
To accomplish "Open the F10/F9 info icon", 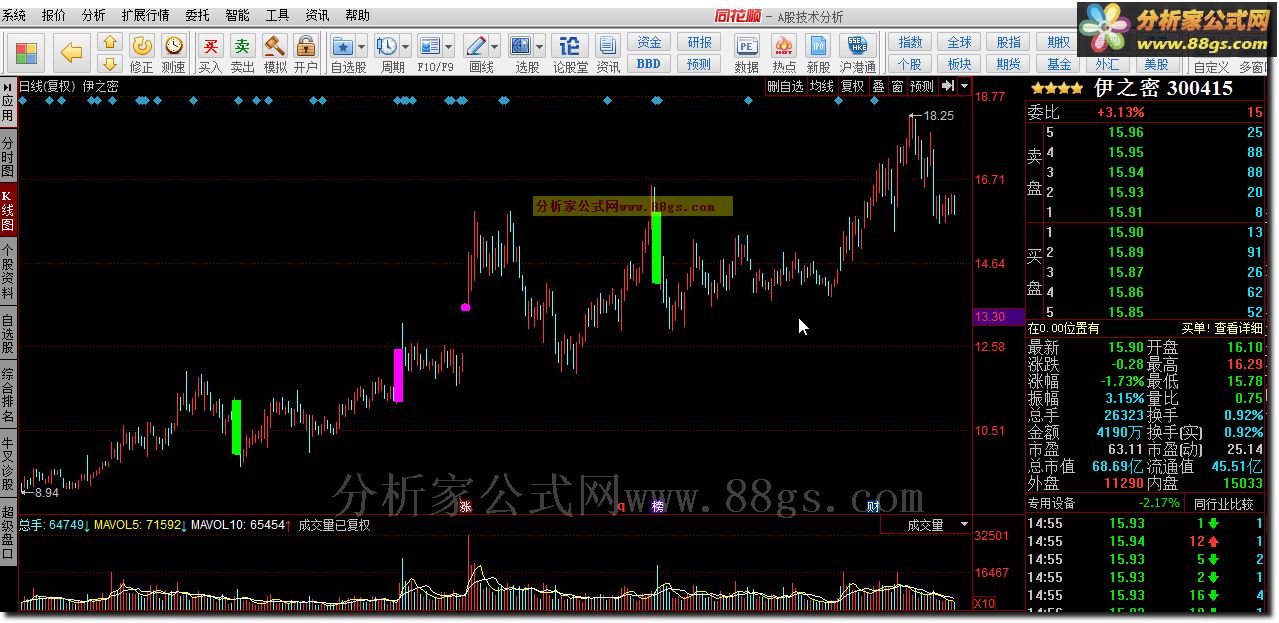I will tap(430, 46).
